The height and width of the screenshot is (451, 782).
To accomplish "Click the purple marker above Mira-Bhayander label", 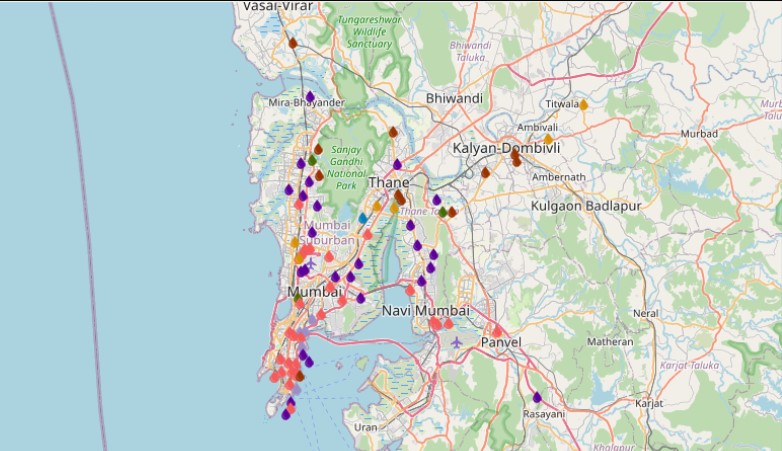I will [310, 96].
